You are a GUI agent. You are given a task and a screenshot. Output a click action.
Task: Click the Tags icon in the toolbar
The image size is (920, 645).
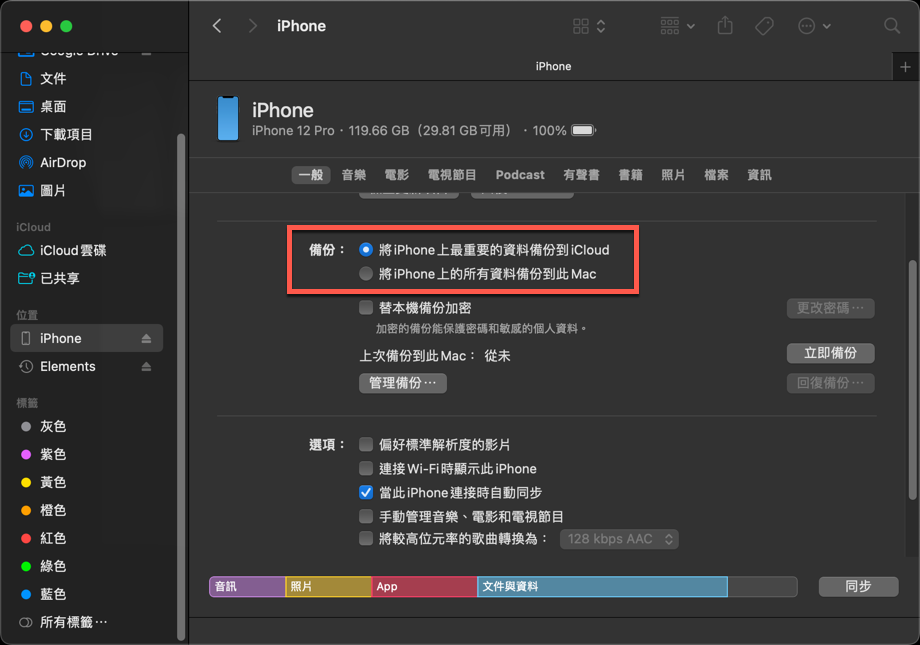point(764,26)
